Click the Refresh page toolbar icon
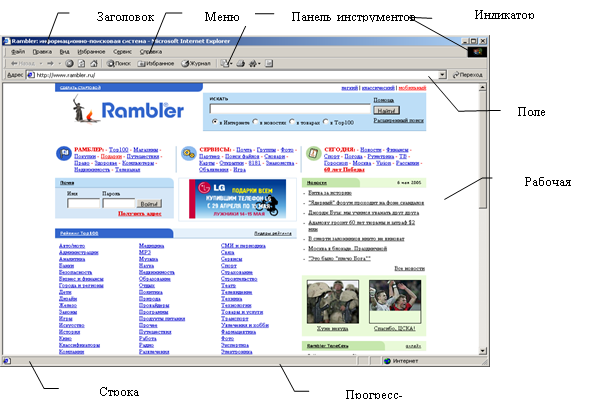 pos(81,63)
